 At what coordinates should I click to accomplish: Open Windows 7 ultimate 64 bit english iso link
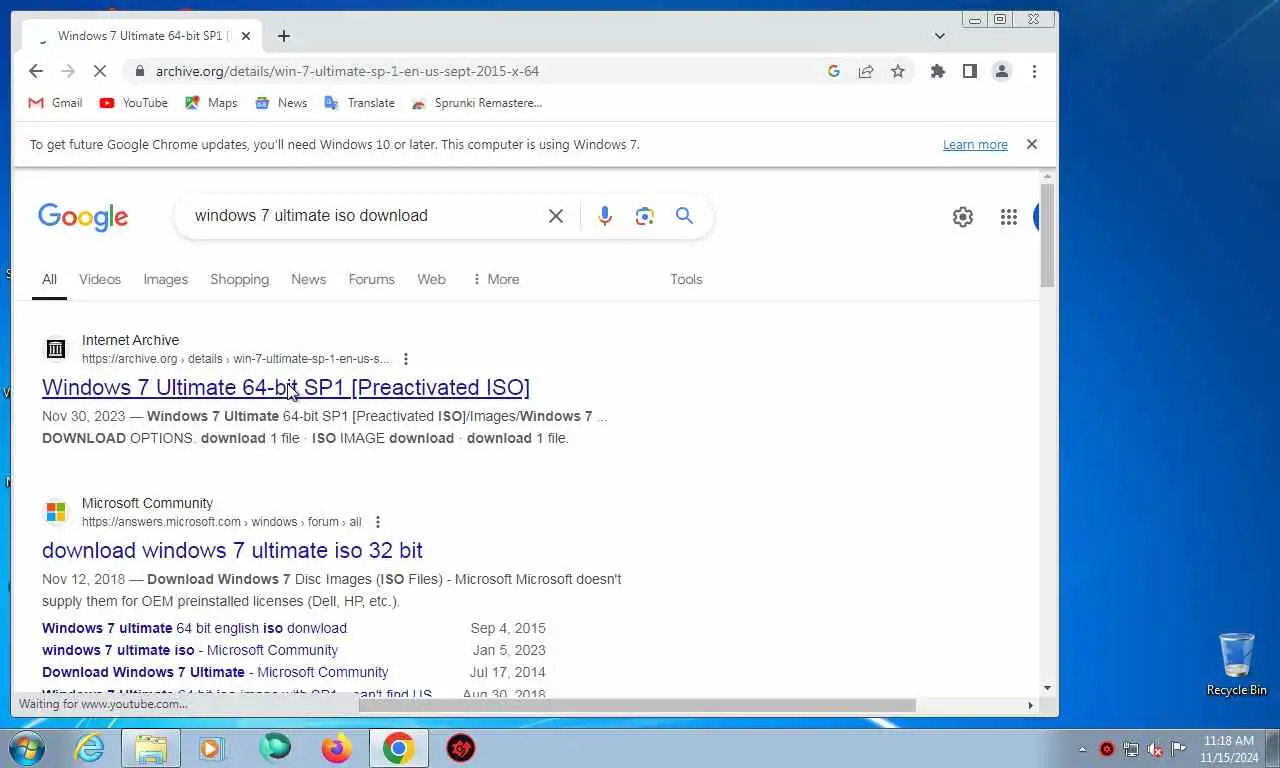point(194,628)
